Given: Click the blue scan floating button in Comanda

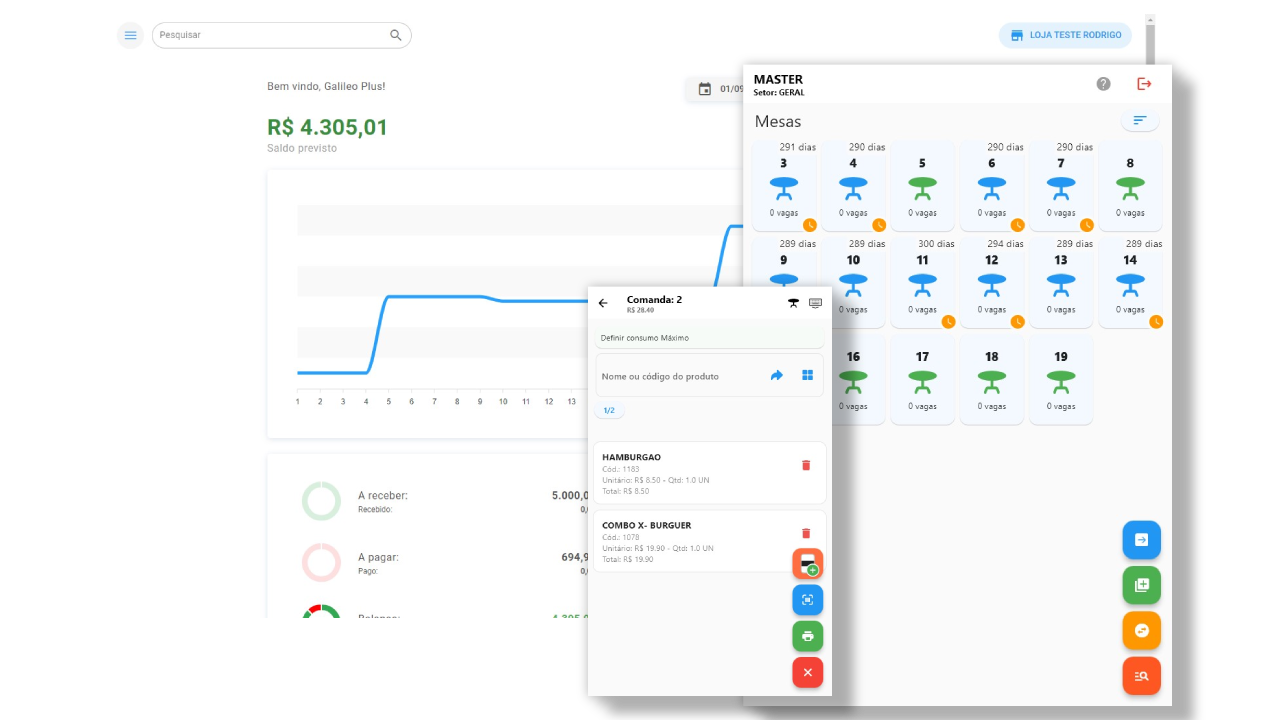Looking at the screenshot, I should (808, 600).
